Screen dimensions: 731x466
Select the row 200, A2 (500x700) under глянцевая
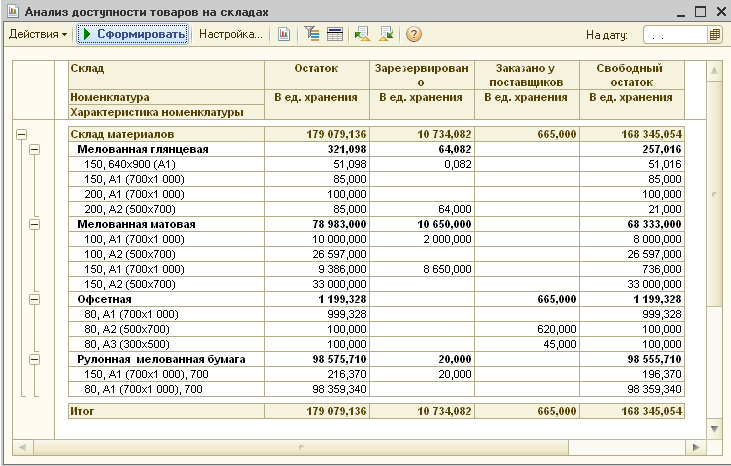[166, 209]
